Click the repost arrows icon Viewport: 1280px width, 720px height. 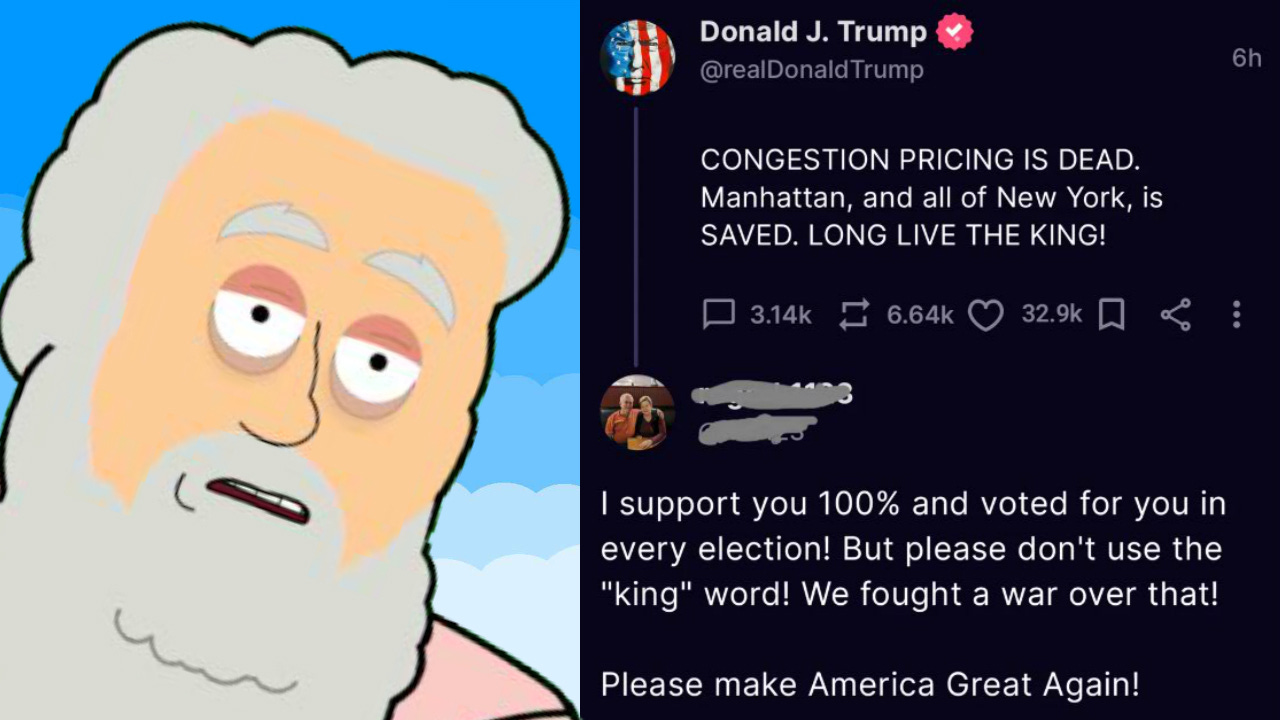[x=854, y=315]
